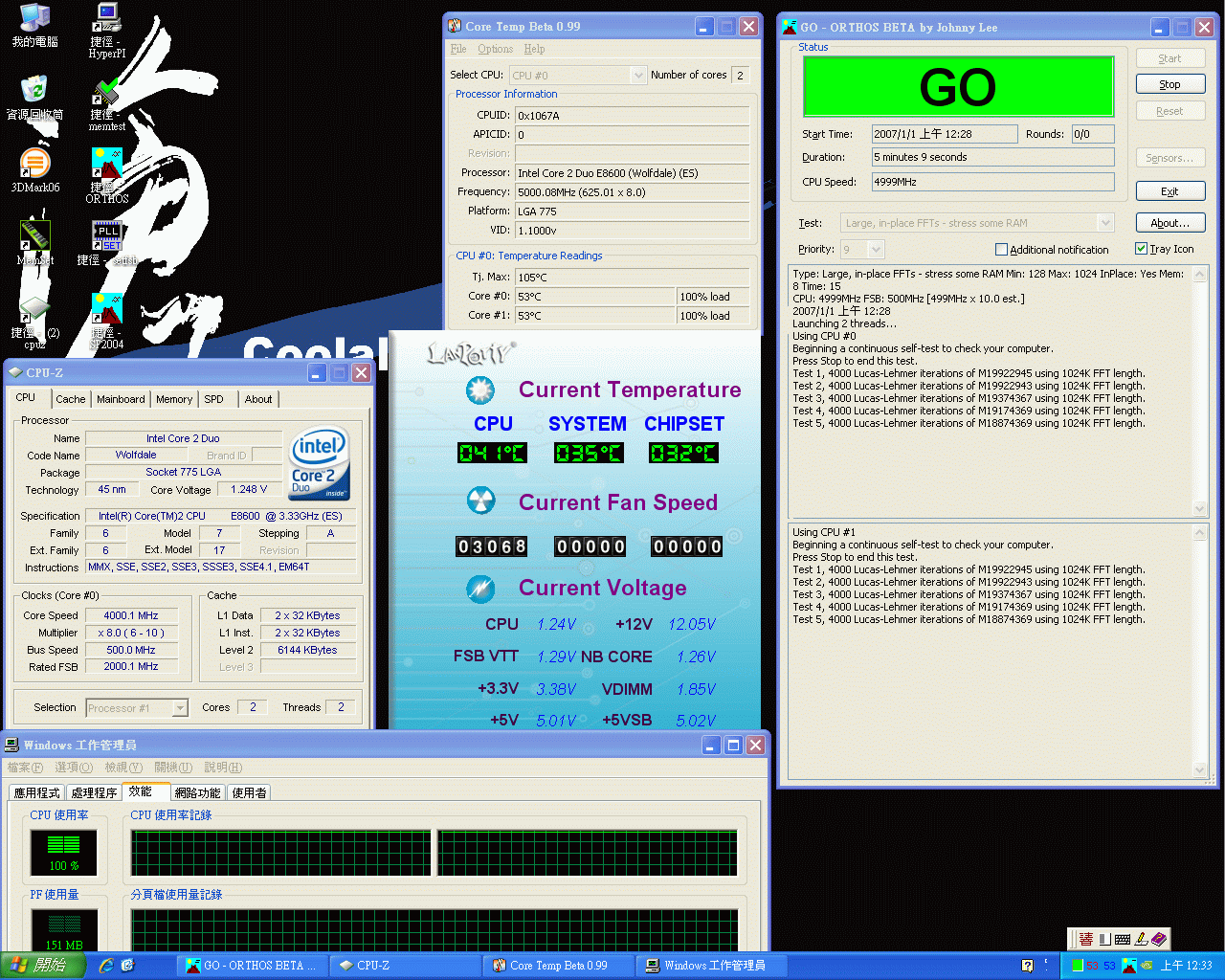Viewport: 1225px width, 980px height.
Task: Click the Stop button in ORTHOS
Action: point(1170,84)
